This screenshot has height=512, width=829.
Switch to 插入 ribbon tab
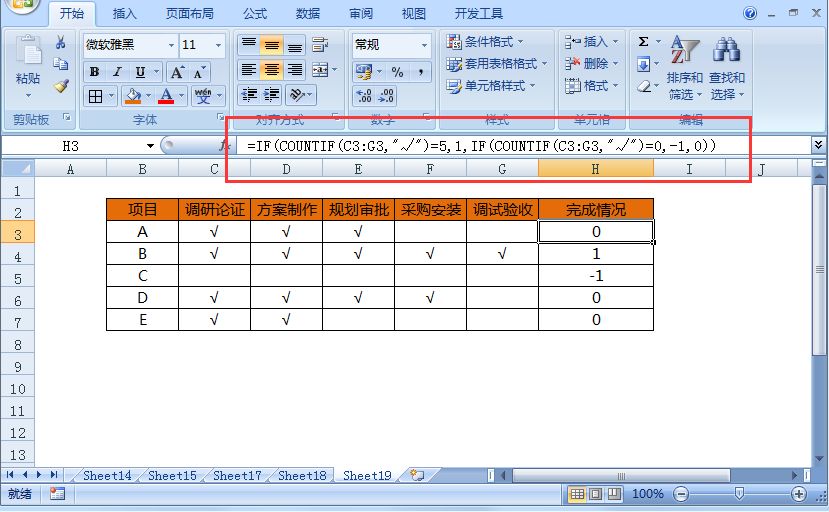124,13
